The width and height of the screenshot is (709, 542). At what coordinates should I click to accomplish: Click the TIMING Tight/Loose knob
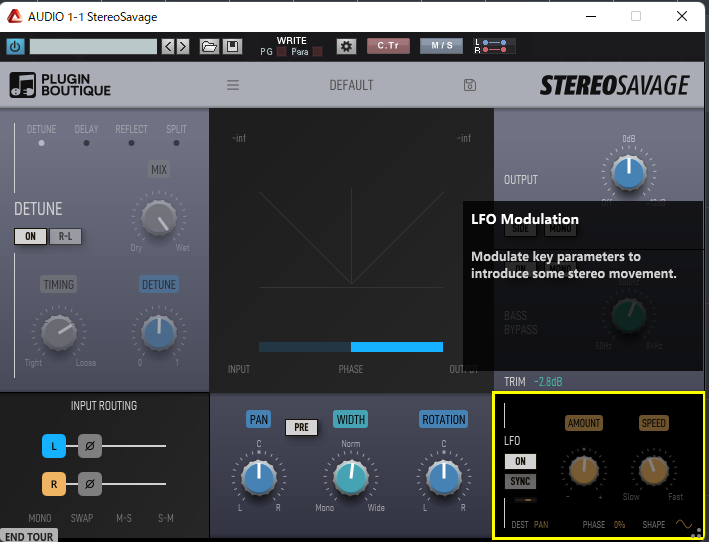(x=59, y=333)
